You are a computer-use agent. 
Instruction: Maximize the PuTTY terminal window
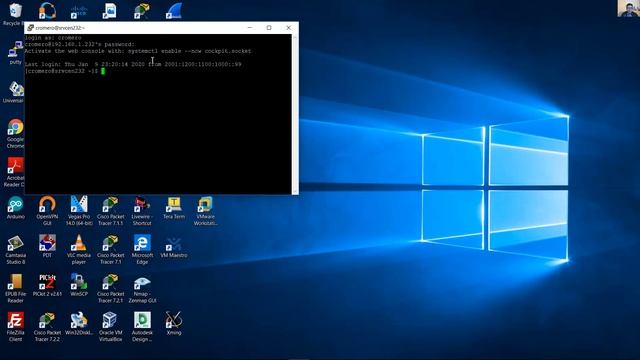269,28
